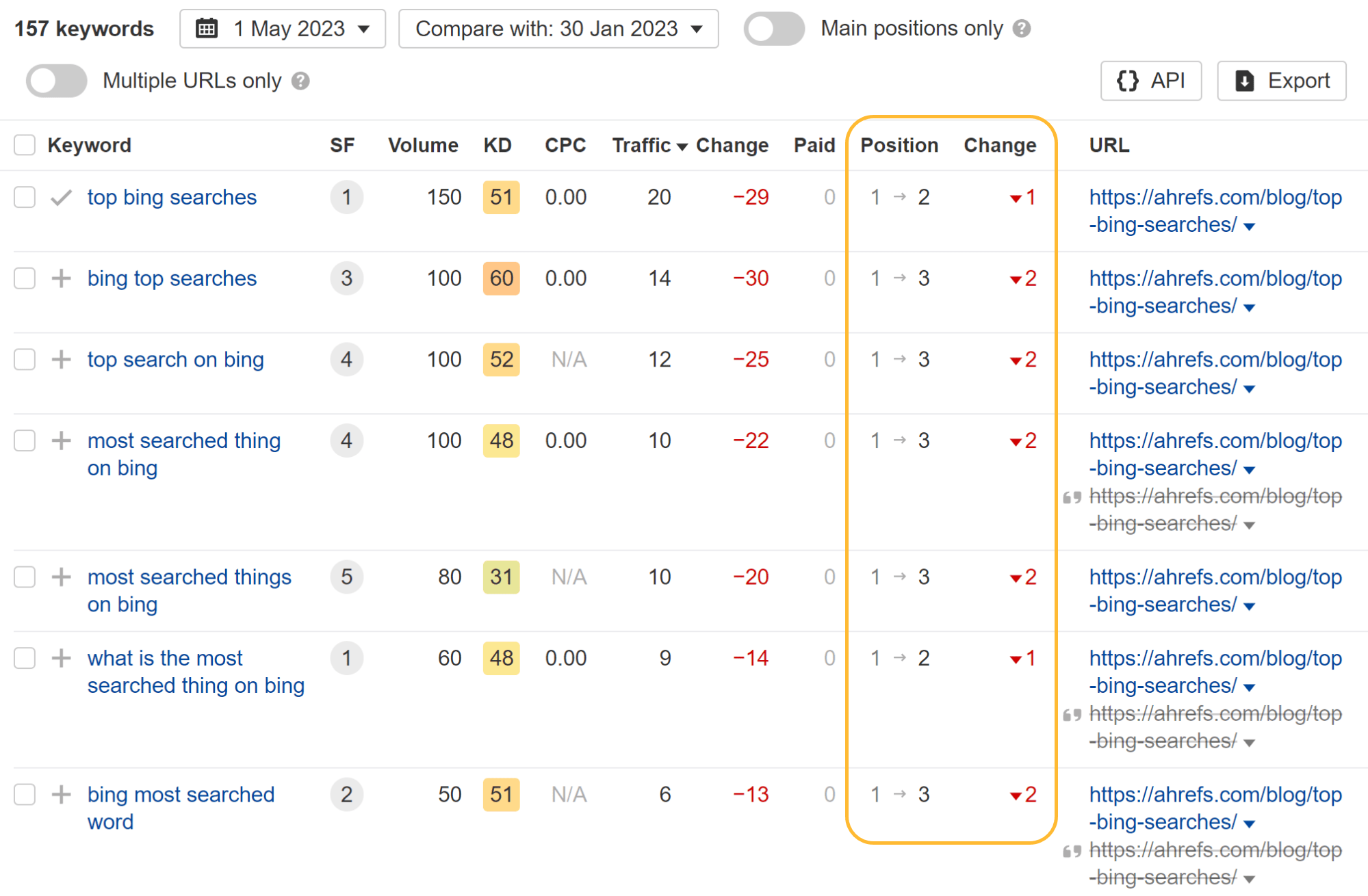Check the top-left select-all checkbox

pos(25,143)
